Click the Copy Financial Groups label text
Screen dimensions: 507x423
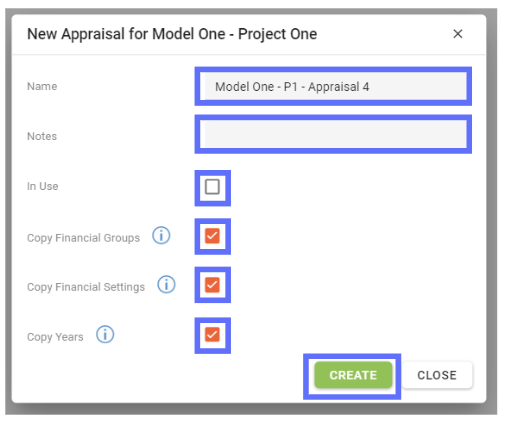(x=83, y=238)
